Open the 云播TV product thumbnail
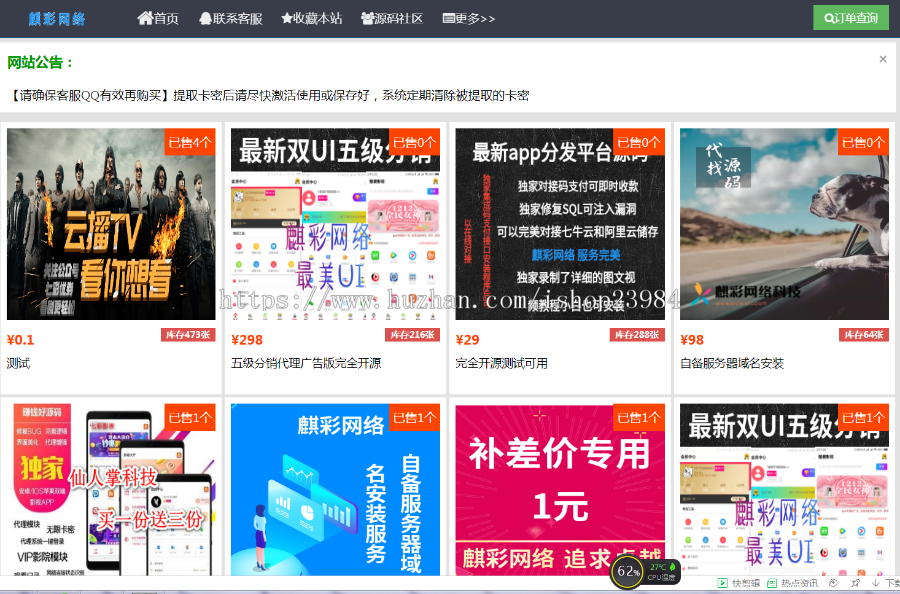 [111, 224]
